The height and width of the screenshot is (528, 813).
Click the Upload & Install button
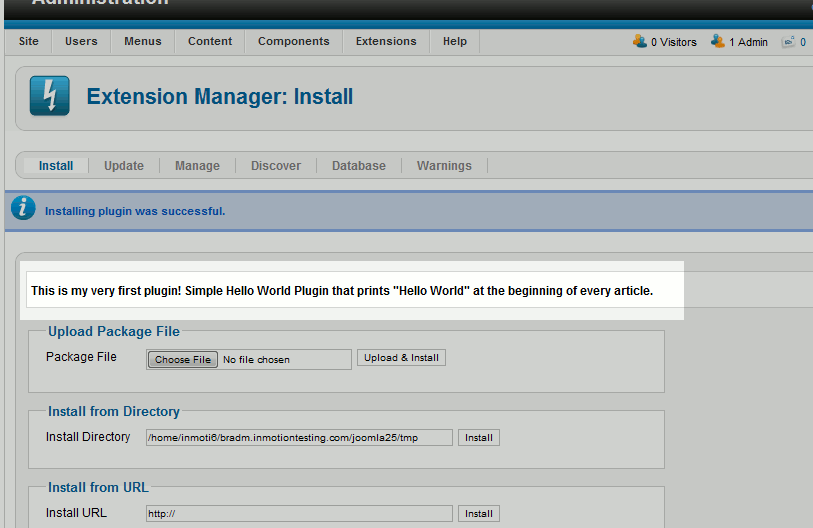401,358
